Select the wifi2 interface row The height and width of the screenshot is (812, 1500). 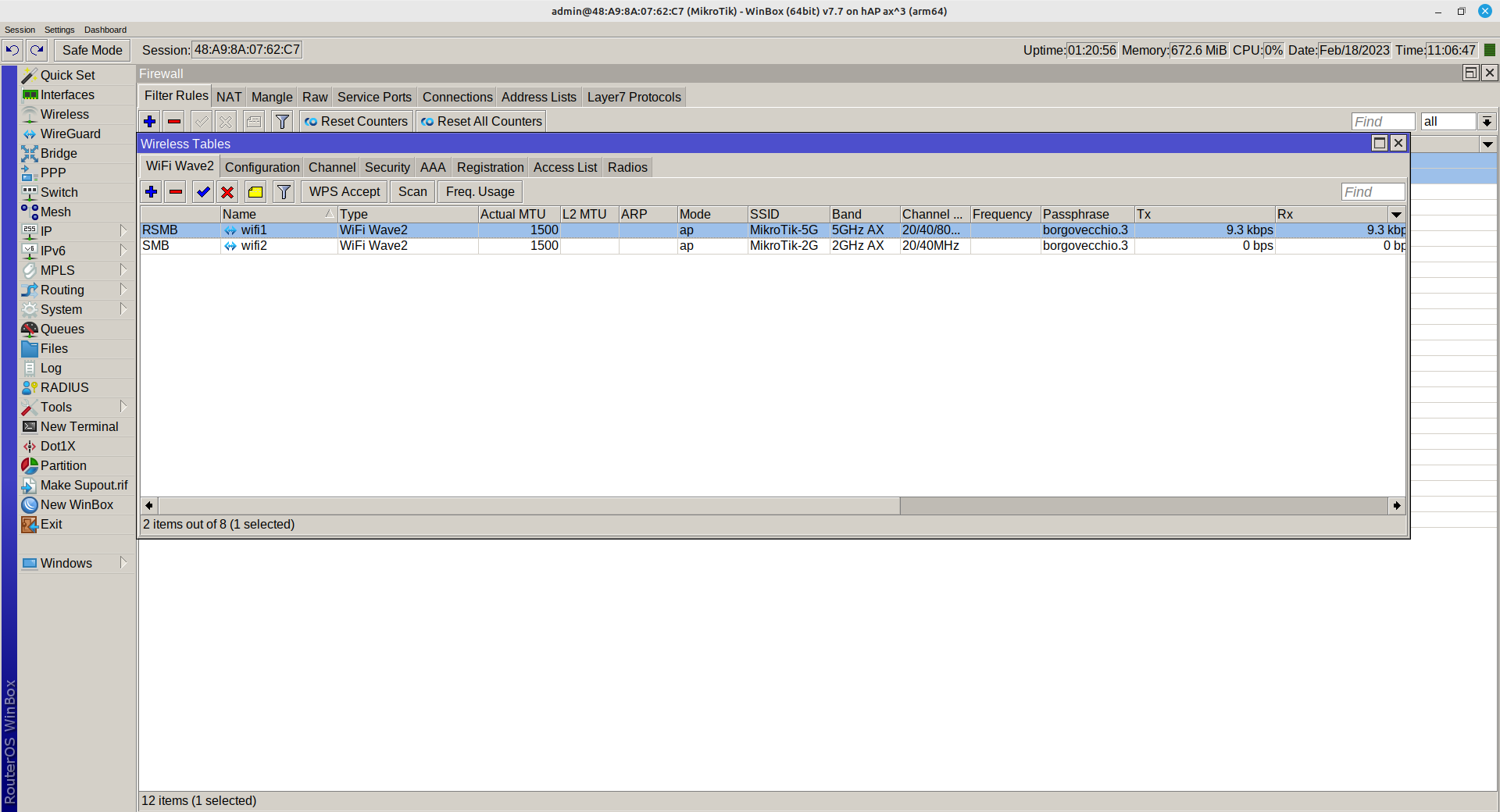coord(773,245)
